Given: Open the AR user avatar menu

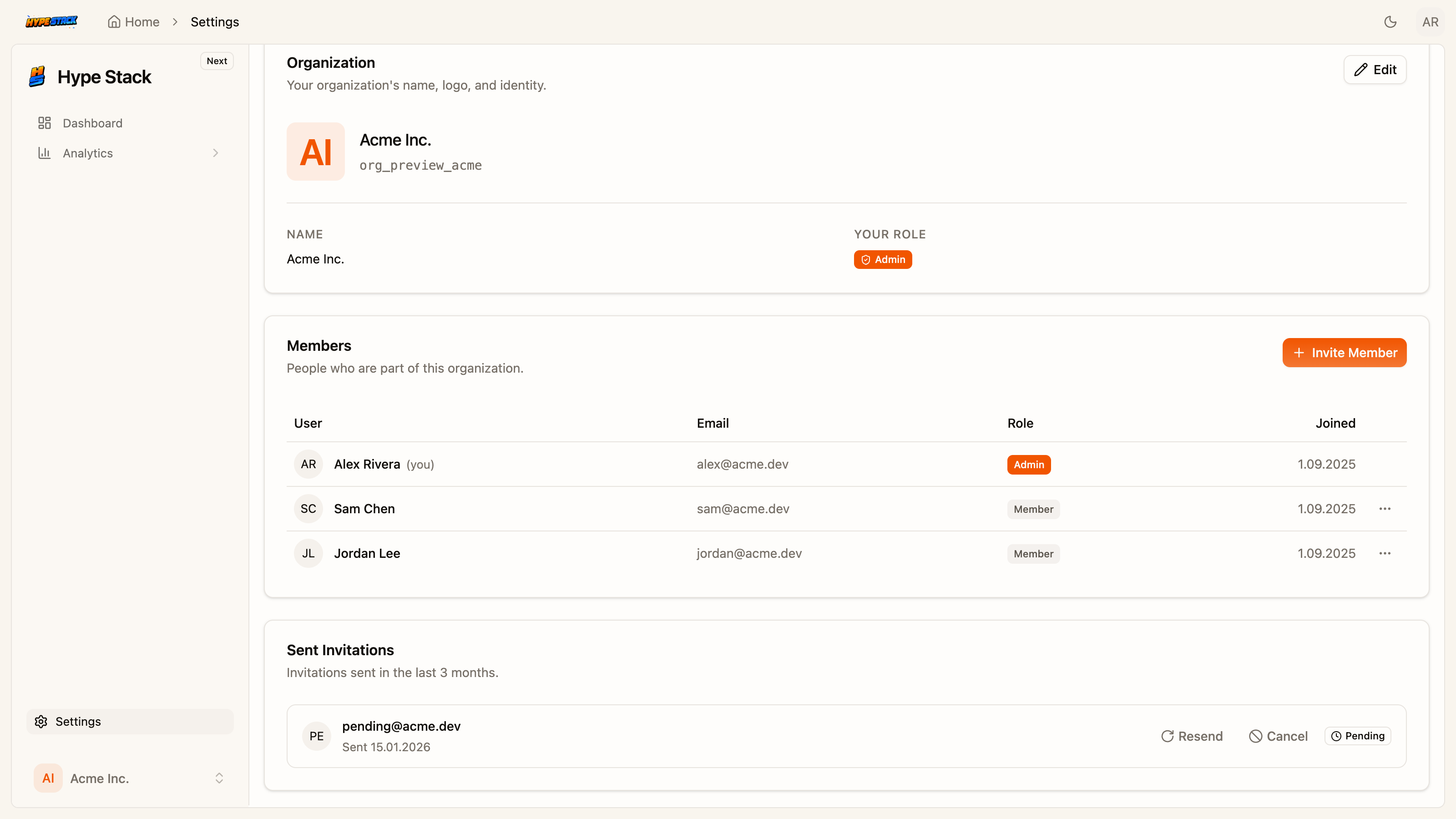Looking at the screenshot, I should coord(1430,21).
